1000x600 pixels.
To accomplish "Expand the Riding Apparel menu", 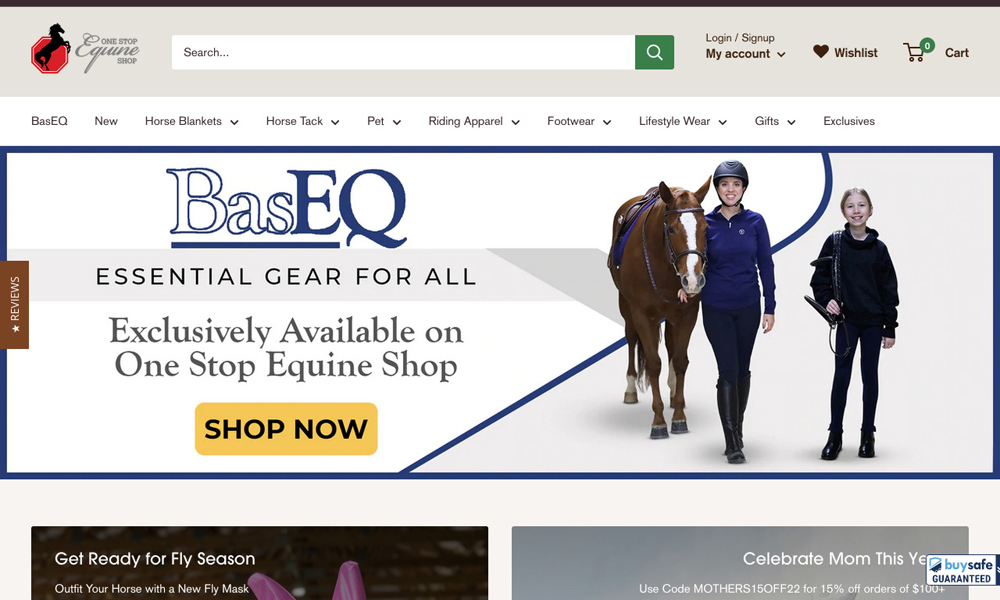I will 474,121.
